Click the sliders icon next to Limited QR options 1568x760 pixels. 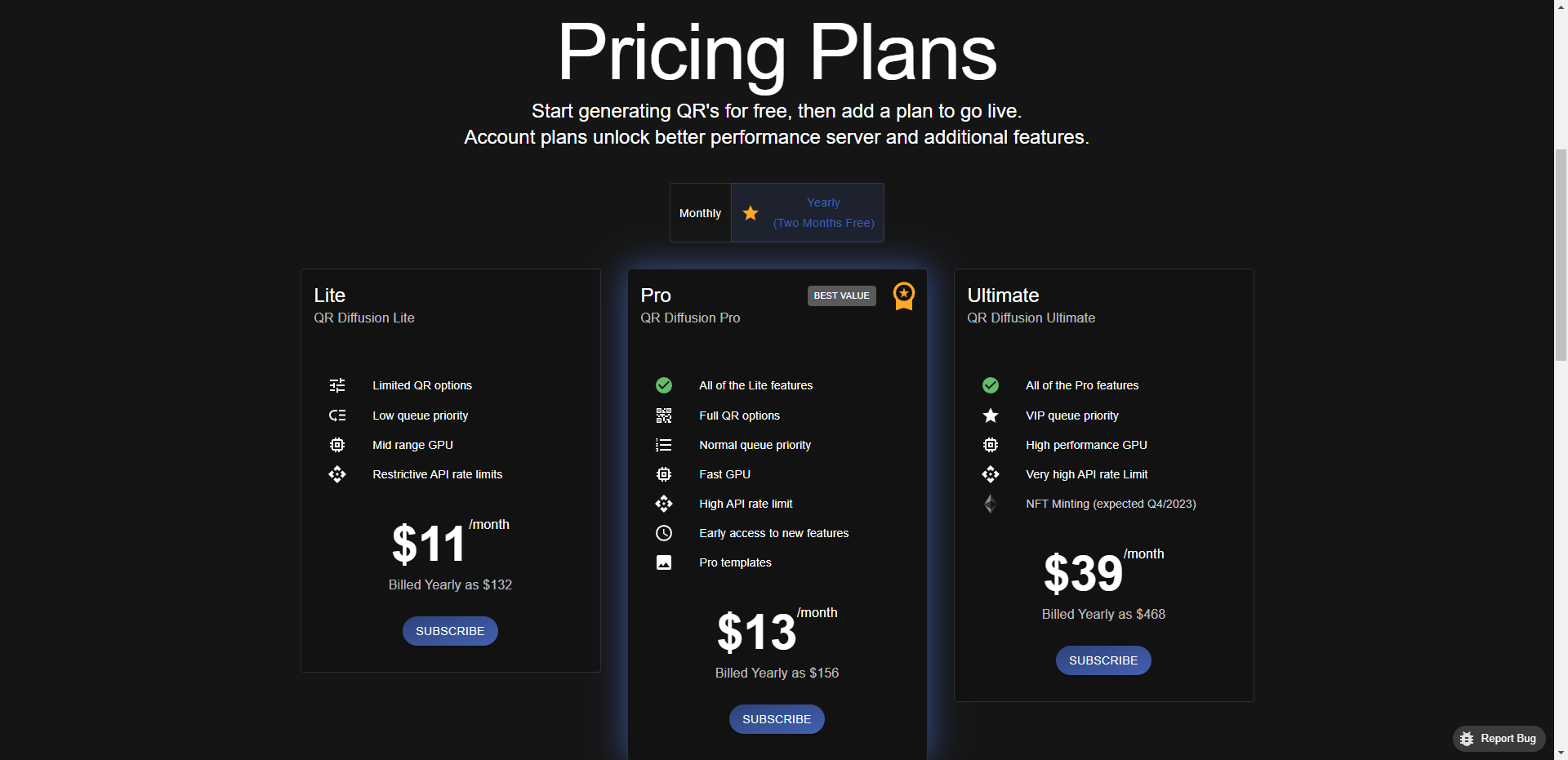[x=337, y=385]
